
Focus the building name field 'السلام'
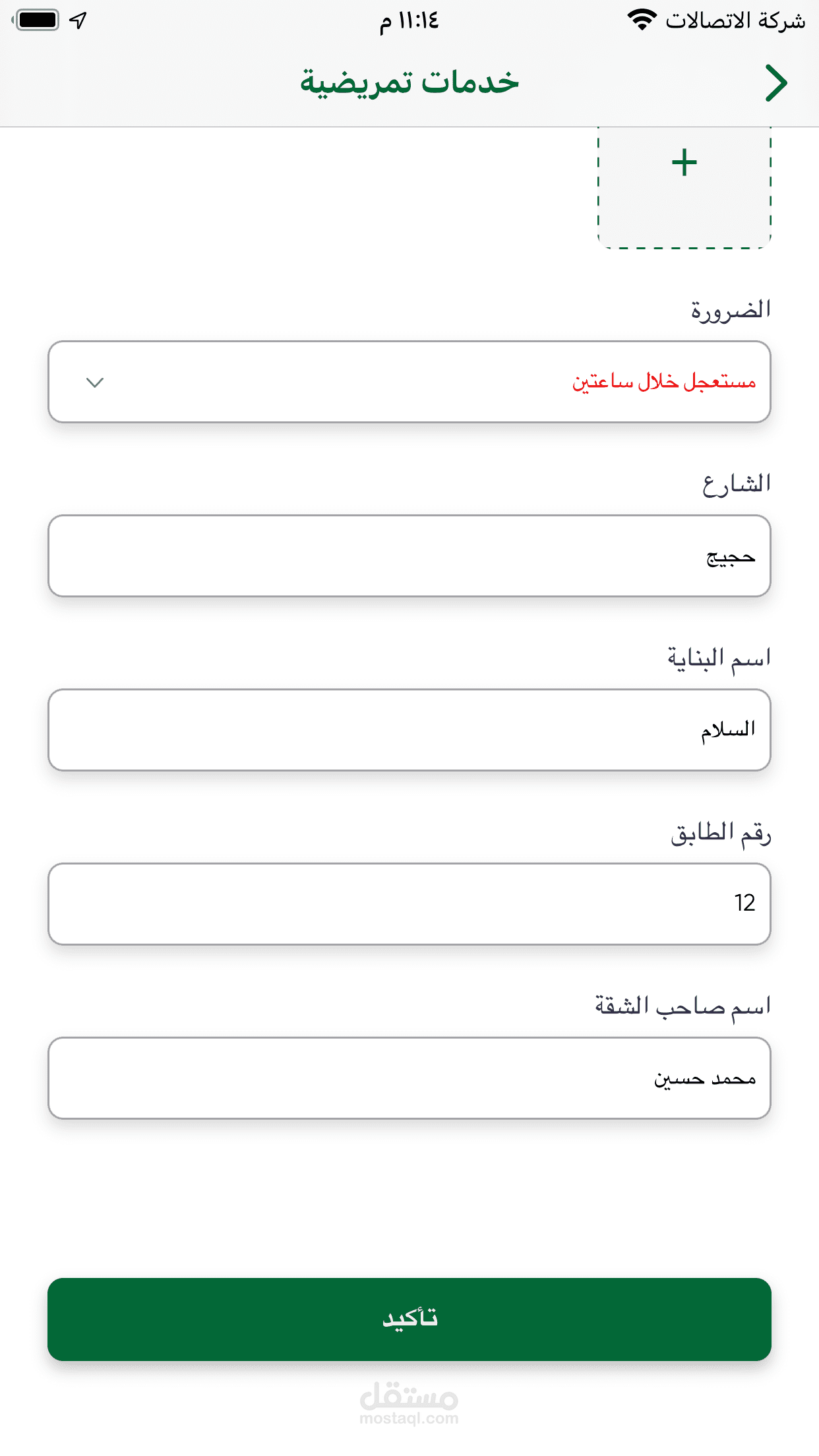point(409,730)
